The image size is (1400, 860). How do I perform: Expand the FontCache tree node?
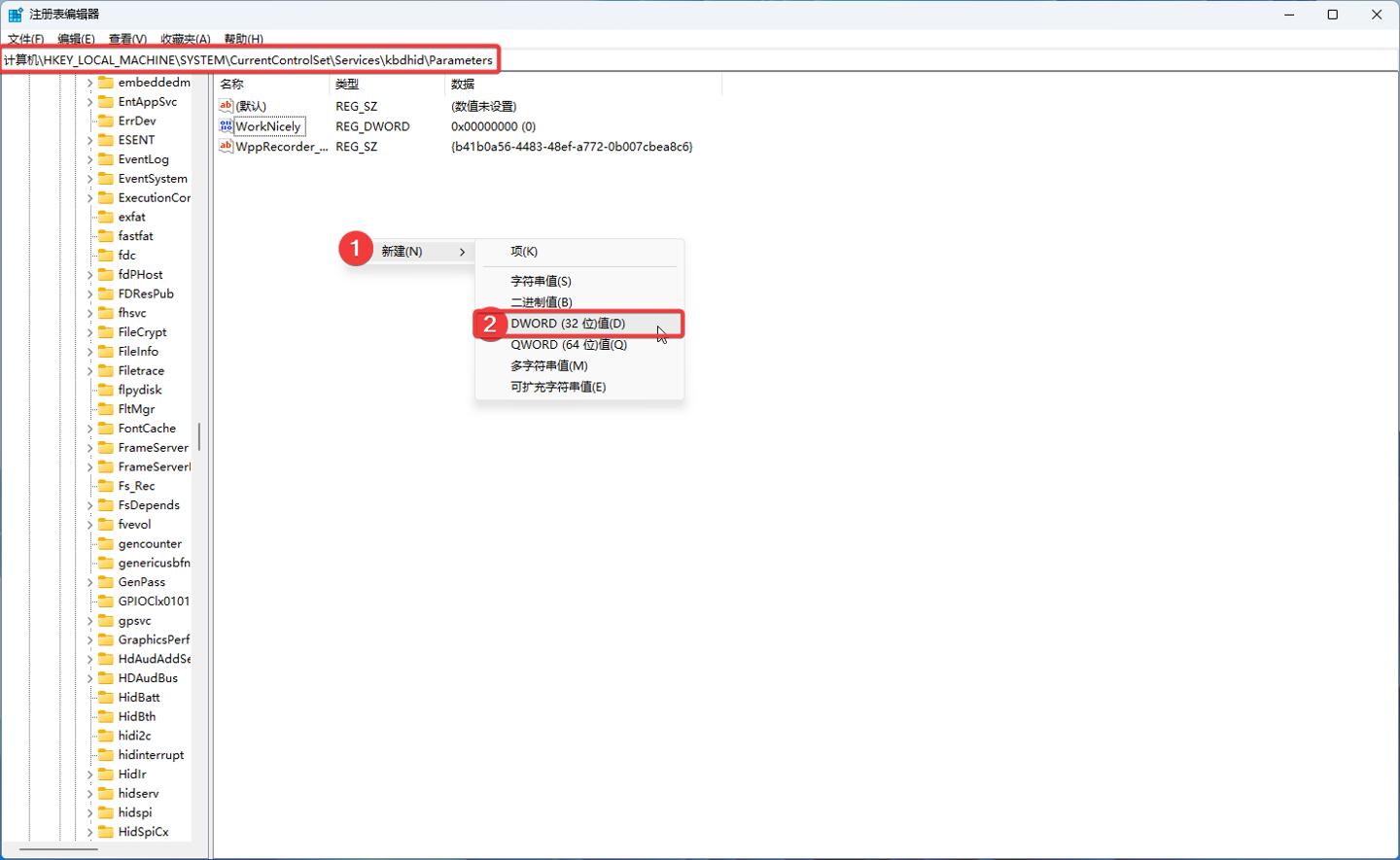point(89,429)
